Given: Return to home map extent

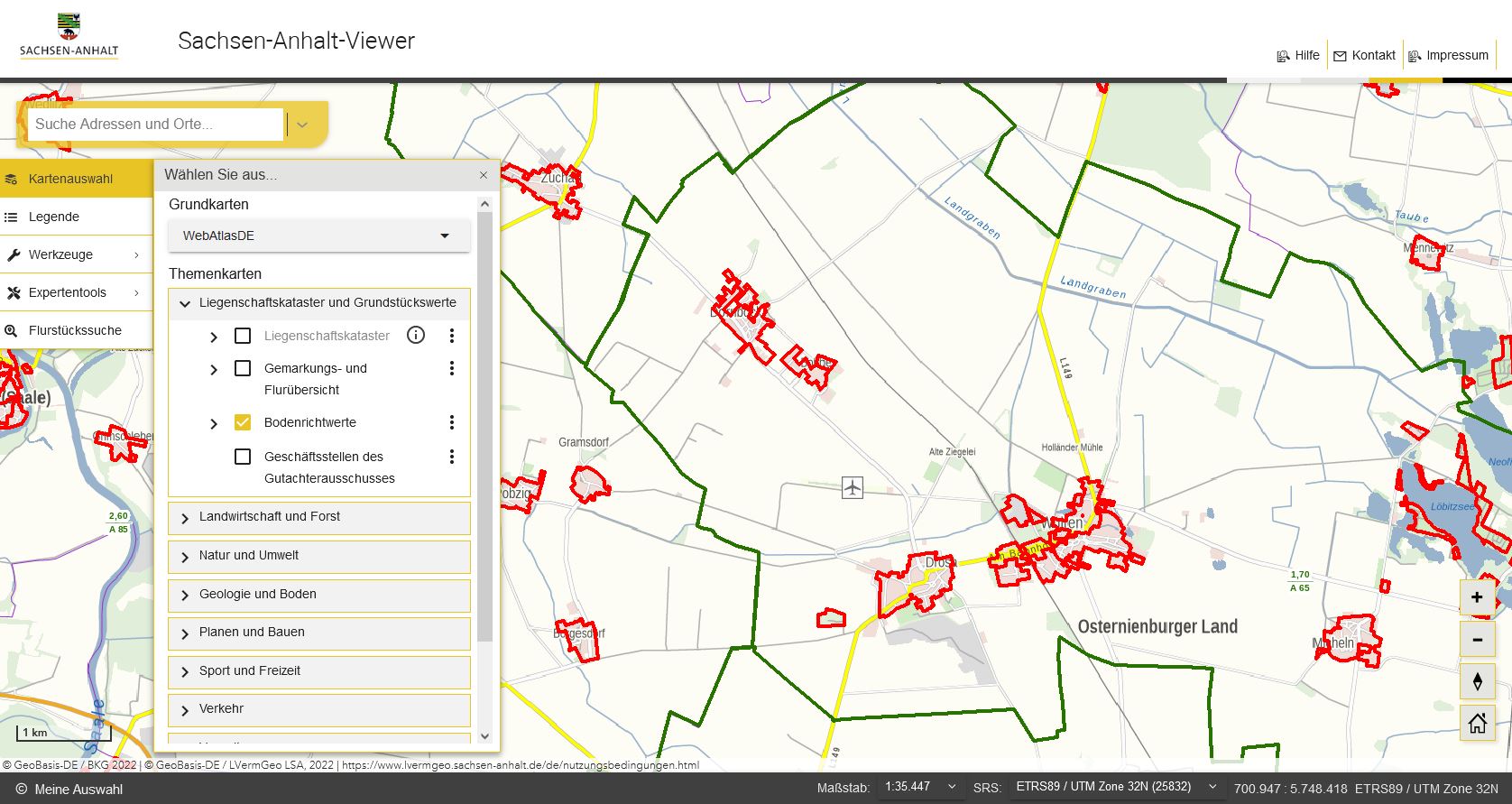Looking at the screenshot, I should (x=1477, y=723).
